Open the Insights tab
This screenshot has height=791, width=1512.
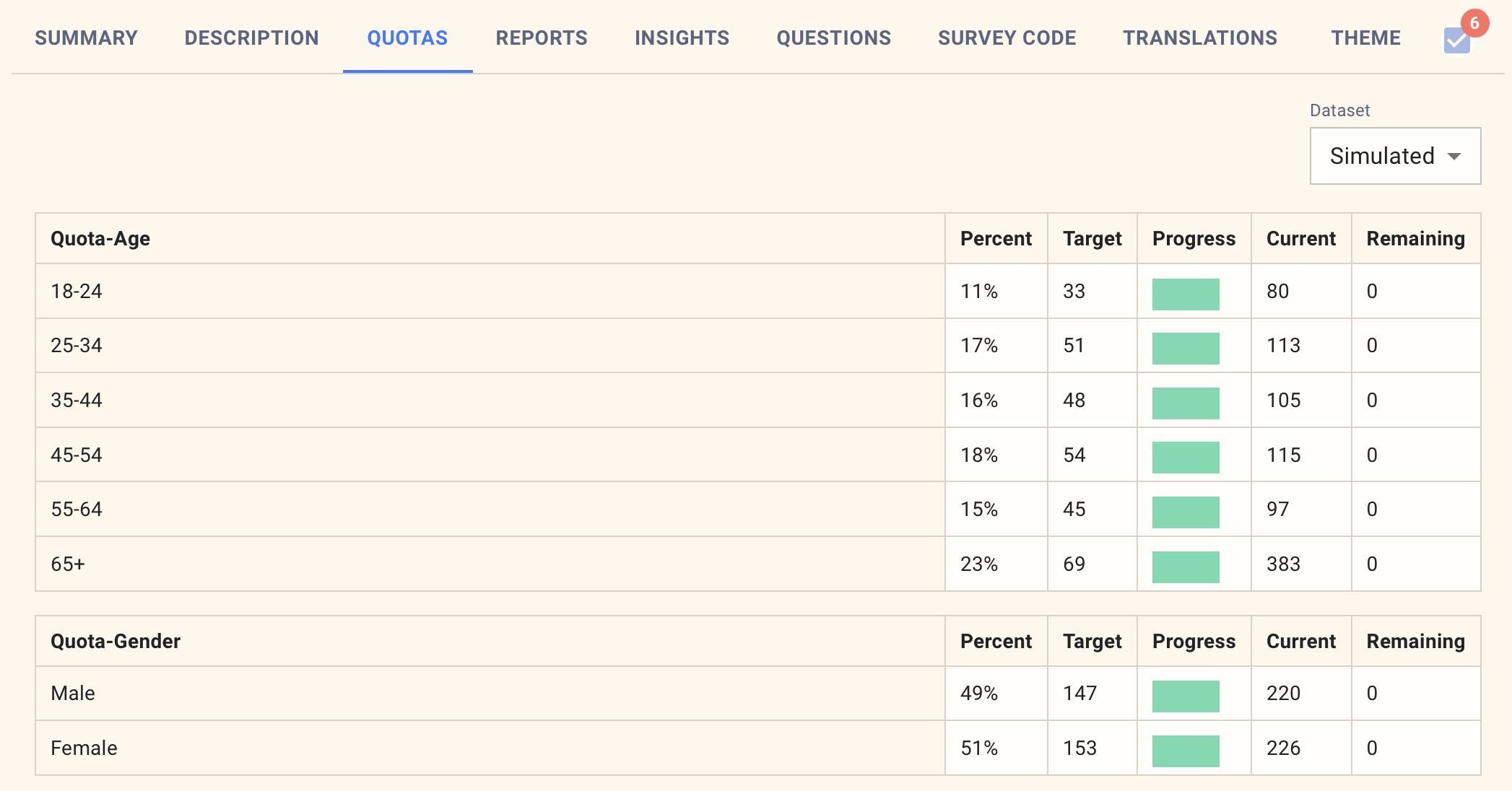pyautogui.click(x=682, y=38)
